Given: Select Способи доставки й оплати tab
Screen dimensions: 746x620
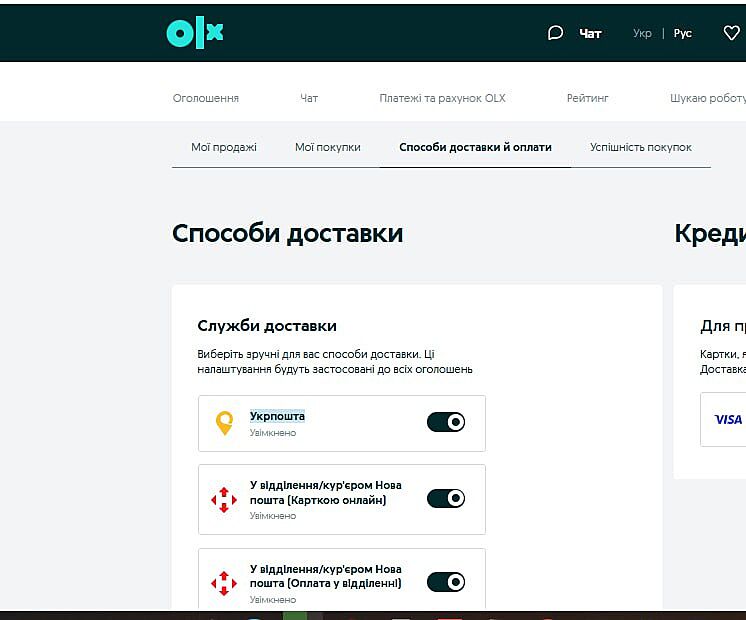Looking at the screenshot, I should [x=475, y=147].
